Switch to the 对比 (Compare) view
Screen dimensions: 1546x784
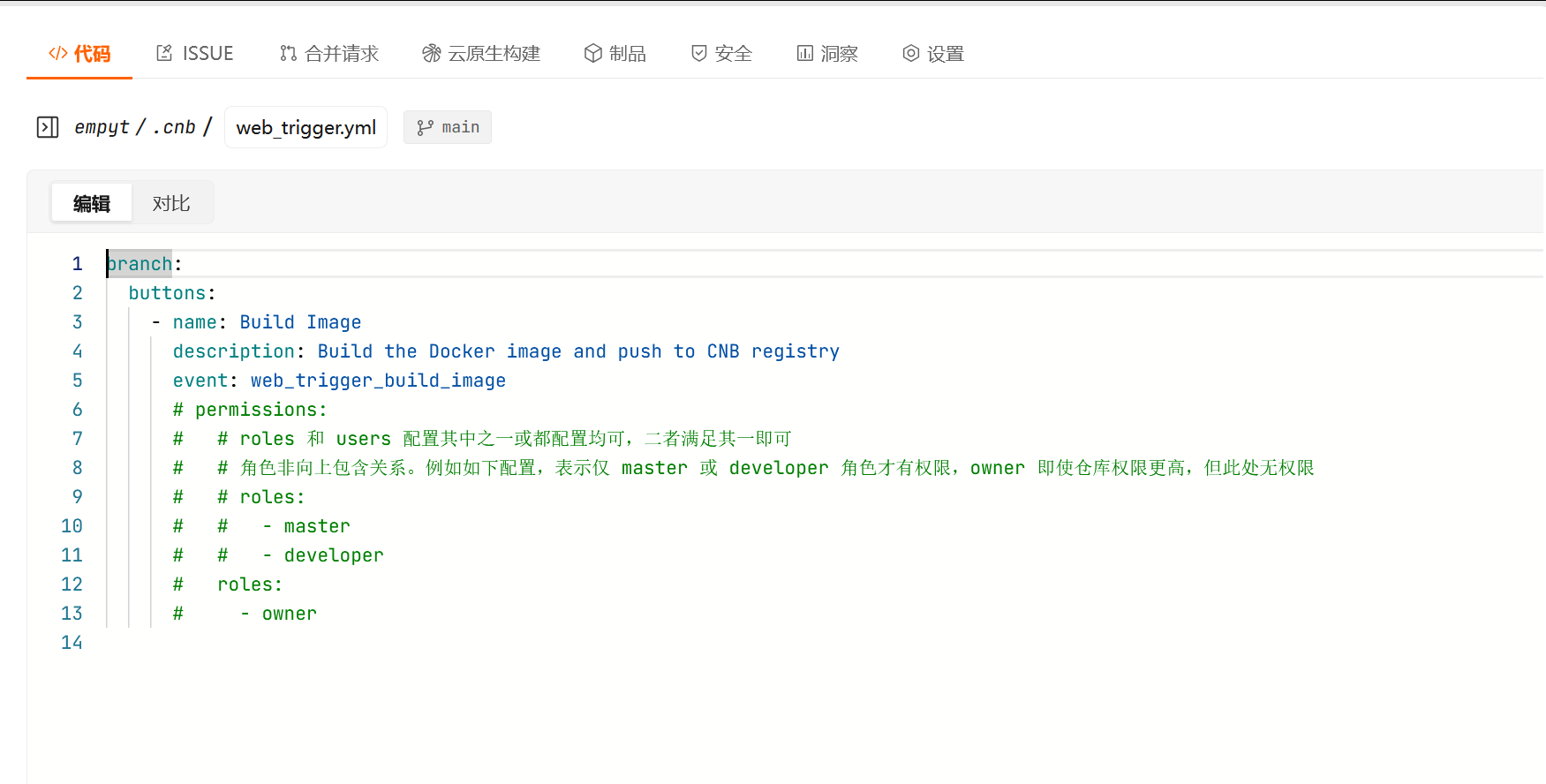pos(171,203)
